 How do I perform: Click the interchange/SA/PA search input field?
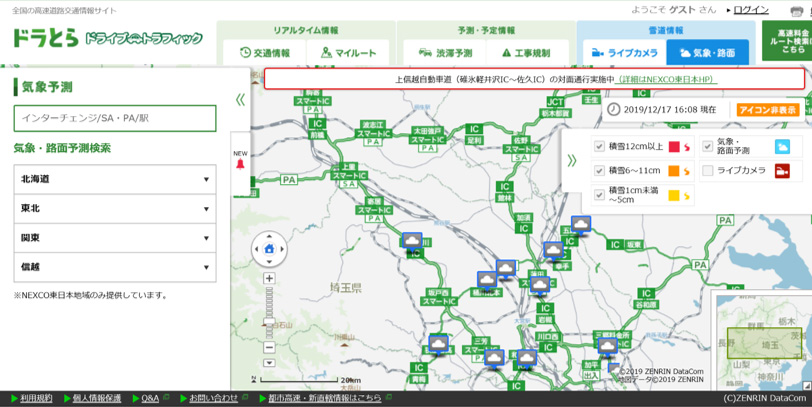click(x=114, y=118)
